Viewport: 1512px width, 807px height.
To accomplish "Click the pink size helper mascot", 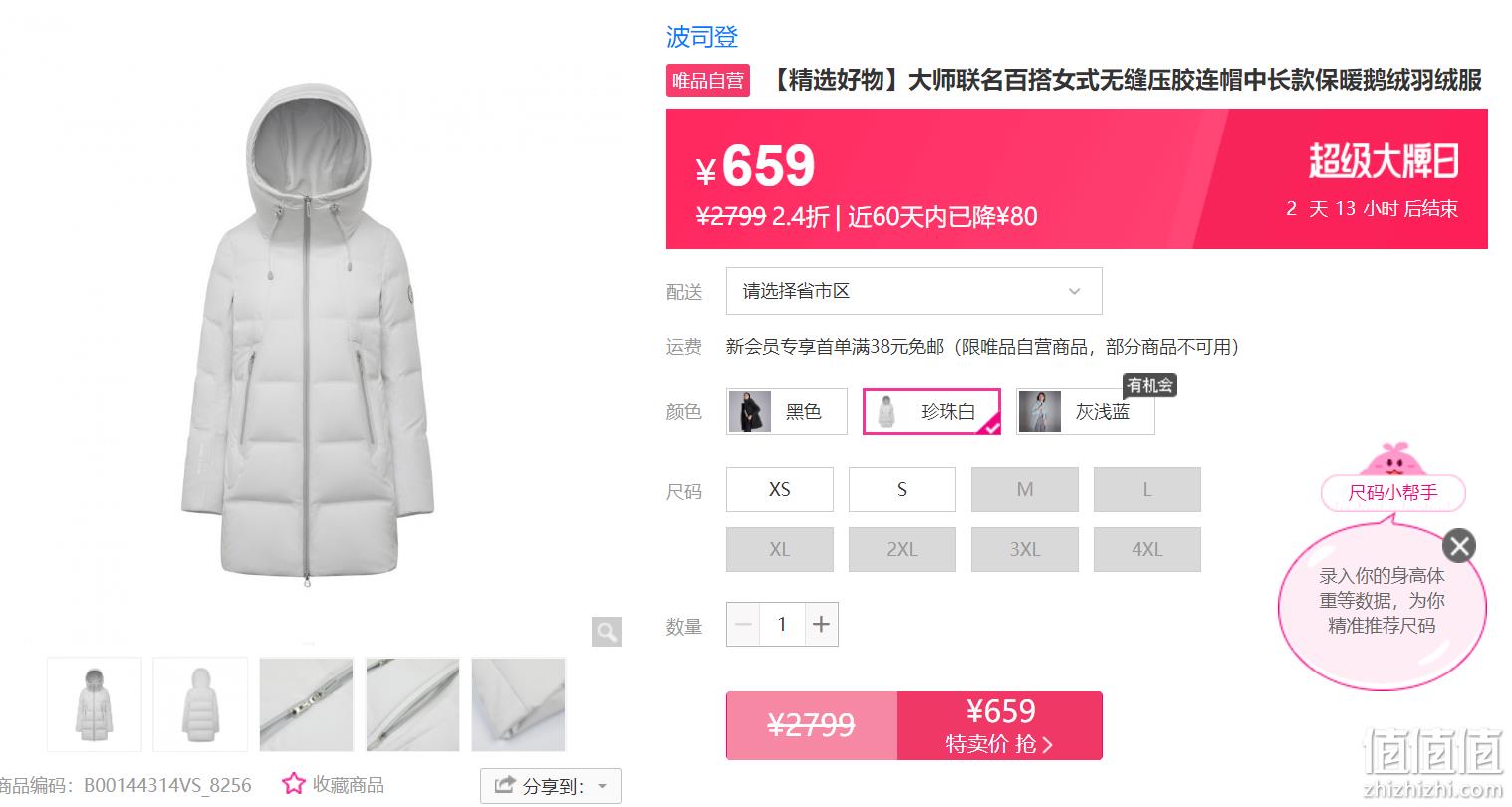I will (1393, 461).
